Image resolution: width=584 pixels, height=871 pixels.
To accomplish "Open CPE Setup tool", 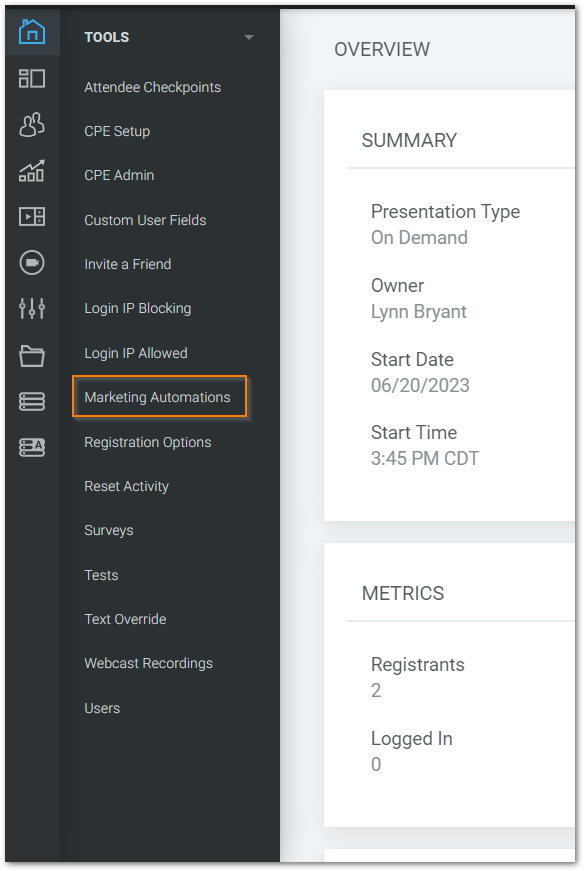I will 117,131.
